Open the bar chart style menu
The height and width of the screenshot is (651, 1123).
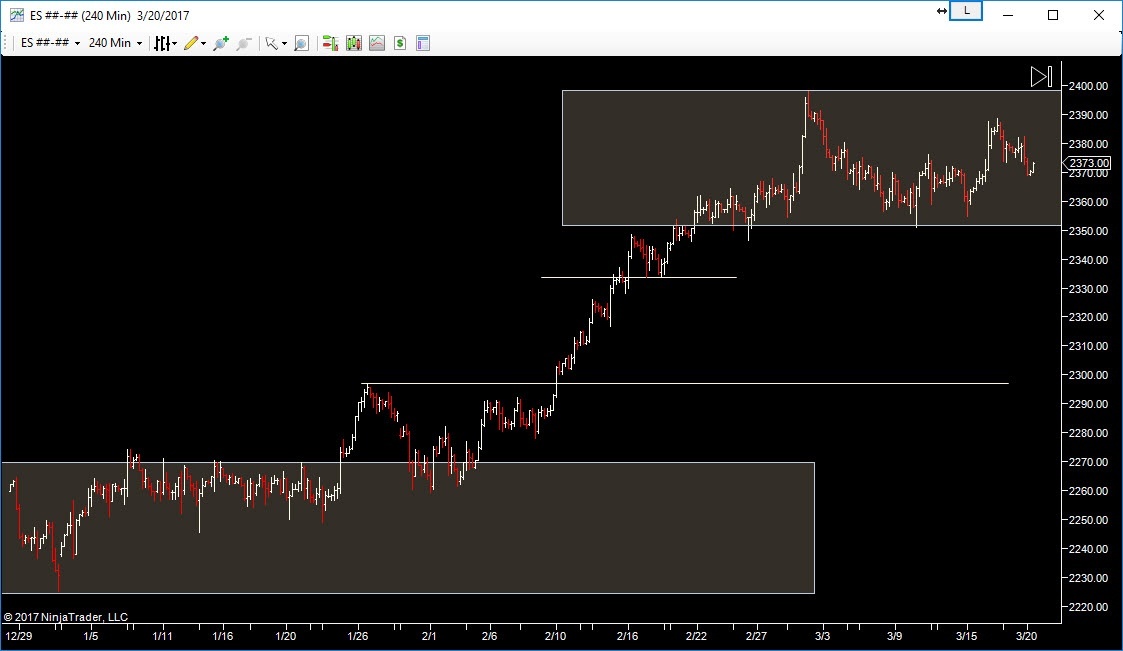(x=164, y=43)
